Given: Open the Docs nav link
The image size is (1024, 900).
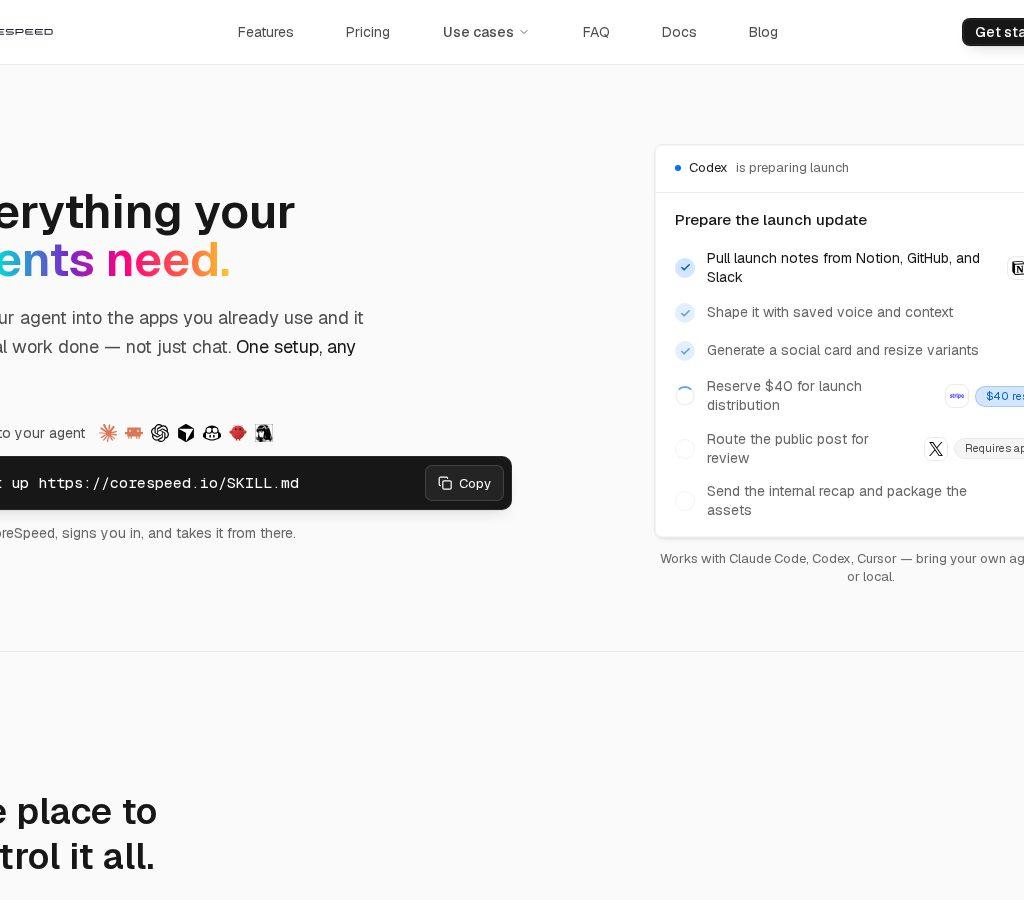Looking at the screenshot, I should tap(679, 32).
